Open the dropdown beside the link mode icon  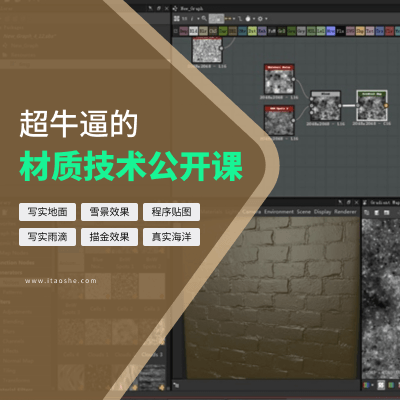click(x=234, y=19)
